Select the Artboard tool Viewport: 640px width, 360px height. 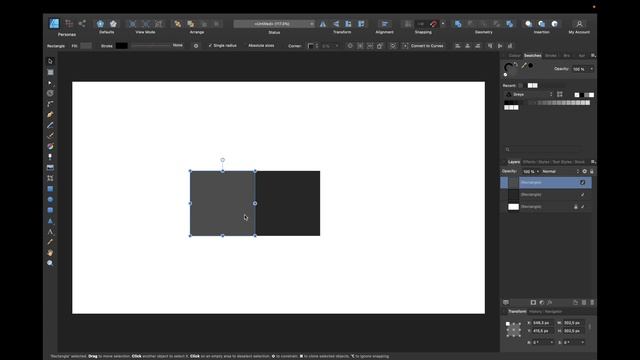coord(51,72)
